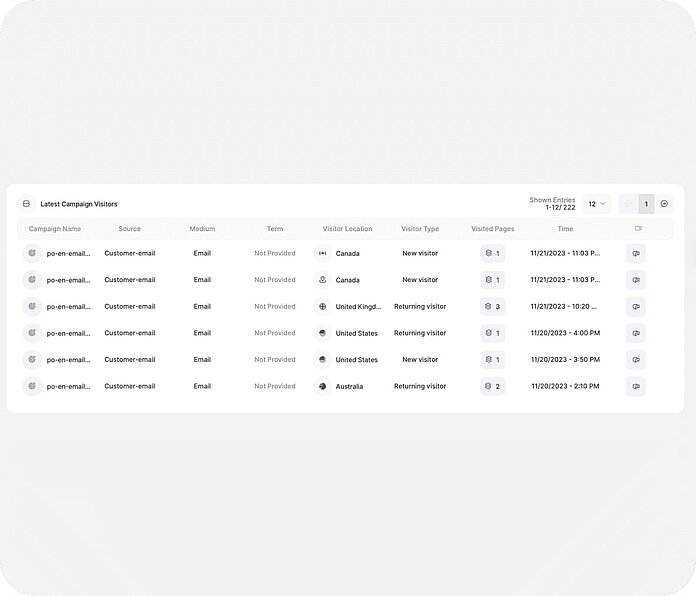The width and height of the screenshot is (696, 596).
Task: Click flag icon in the 4:00 PM row
Action: point(323,333)
